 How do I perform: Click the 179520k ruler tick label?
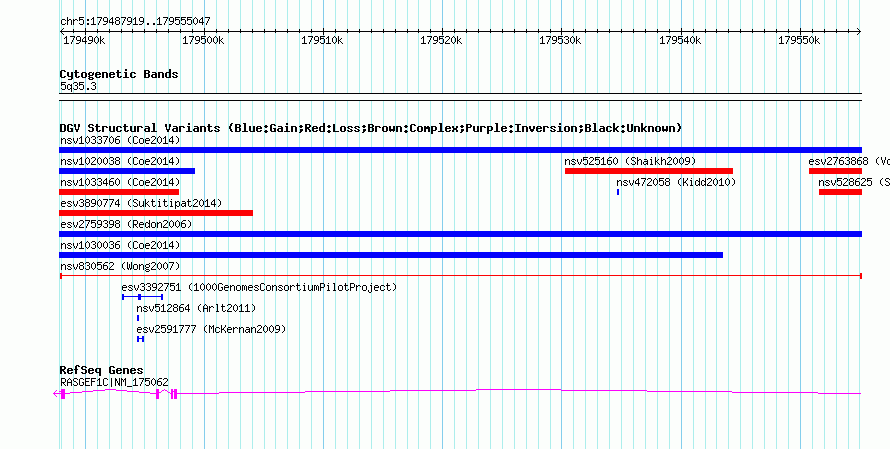442,41
